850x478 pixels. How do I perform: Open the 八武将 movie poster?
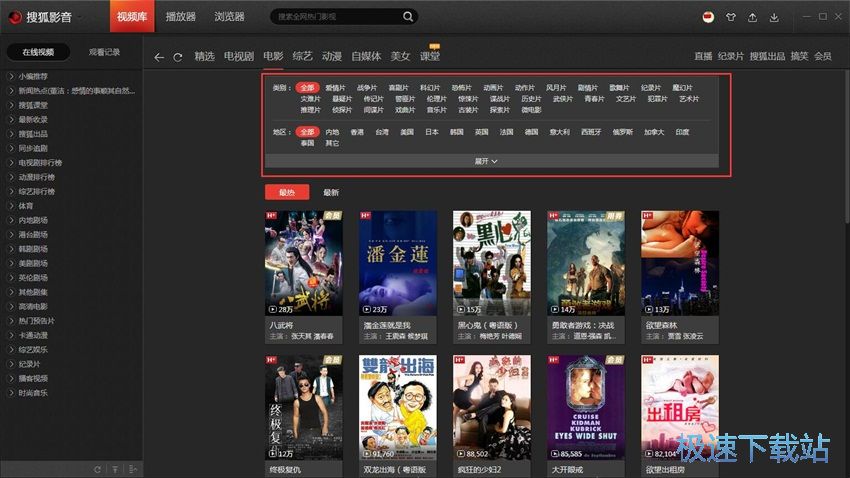coord(304,263)
